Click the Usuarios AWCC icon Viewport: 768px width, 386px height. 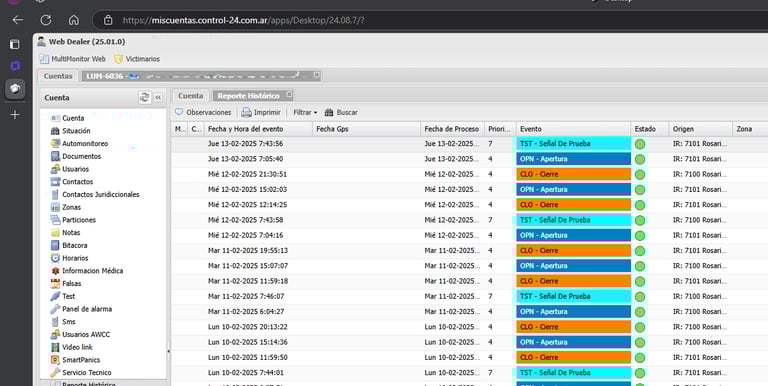55,335
